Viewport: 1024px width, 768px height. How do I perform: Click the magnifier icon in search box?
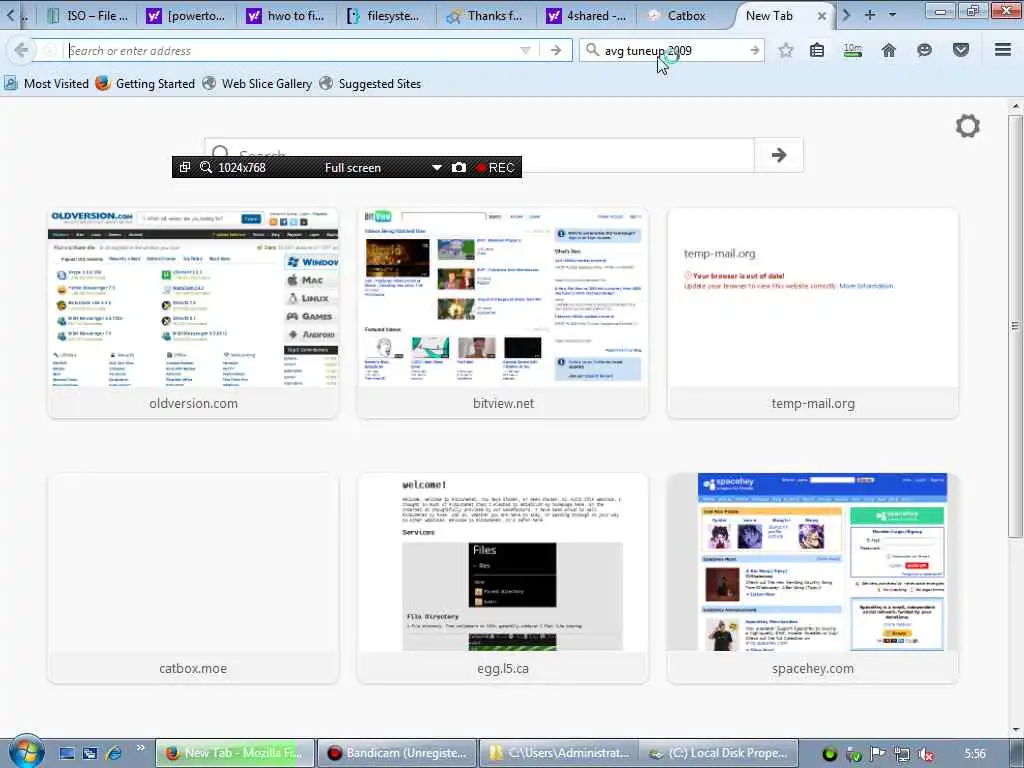point(592,50)
